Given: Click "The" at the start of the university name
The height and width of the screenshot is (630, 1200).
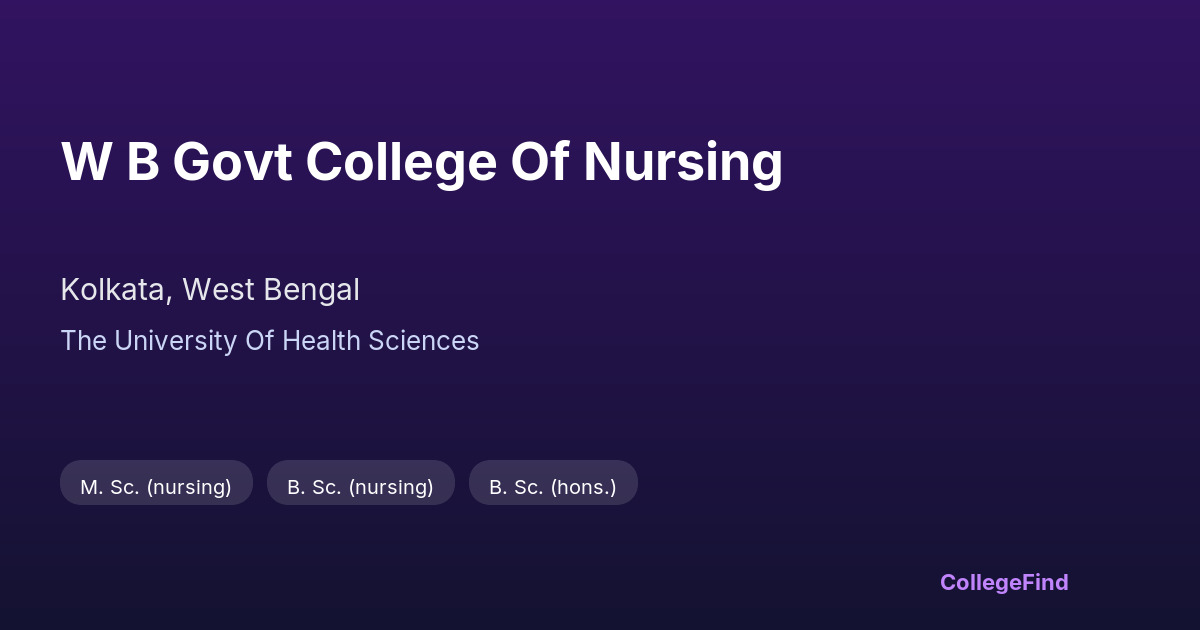Looking at the screenshot, I should (83, 341).
